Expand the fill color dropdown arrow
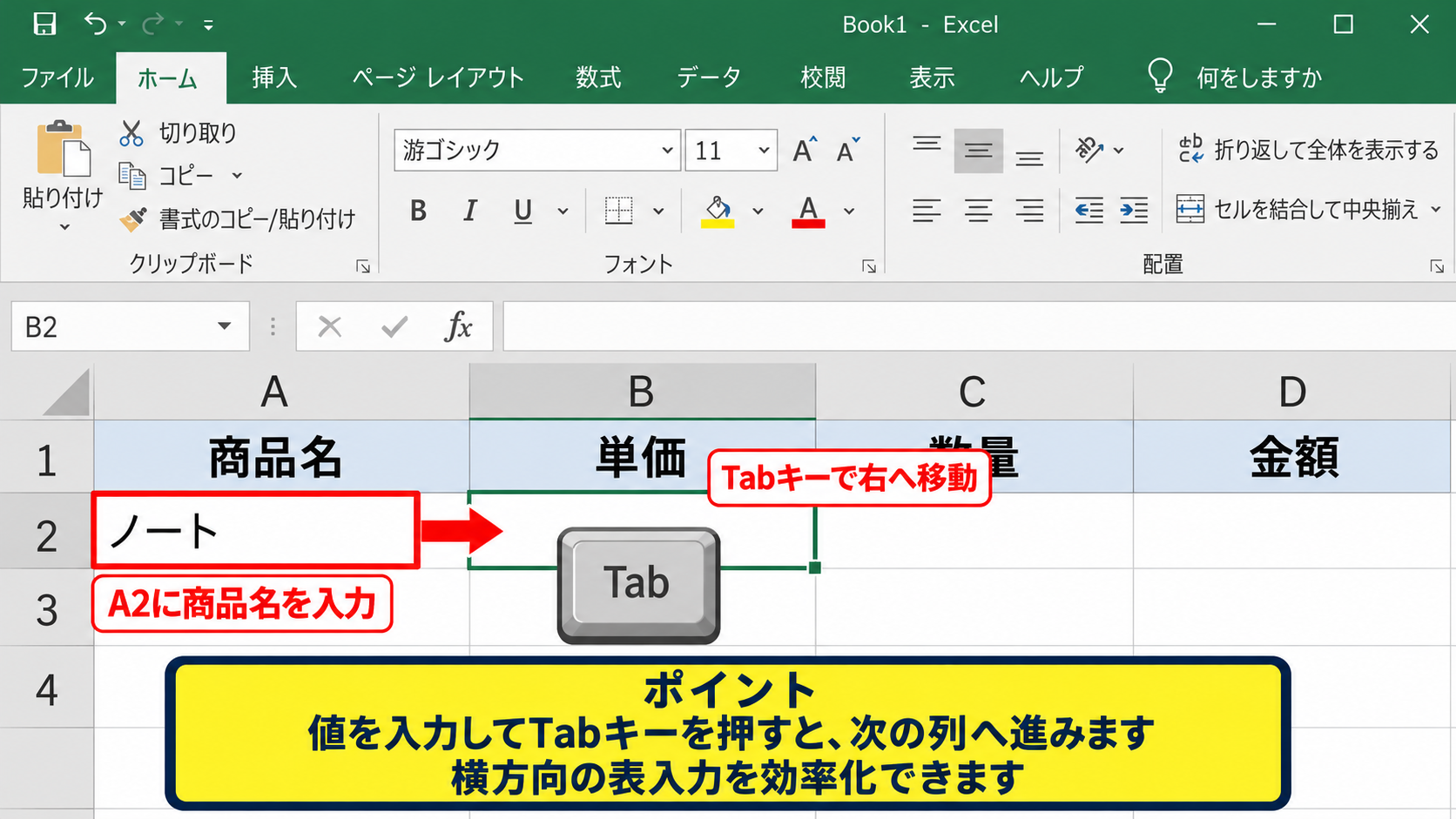Viewport: 1456px width, 819px height. click(x=758, y=211)
